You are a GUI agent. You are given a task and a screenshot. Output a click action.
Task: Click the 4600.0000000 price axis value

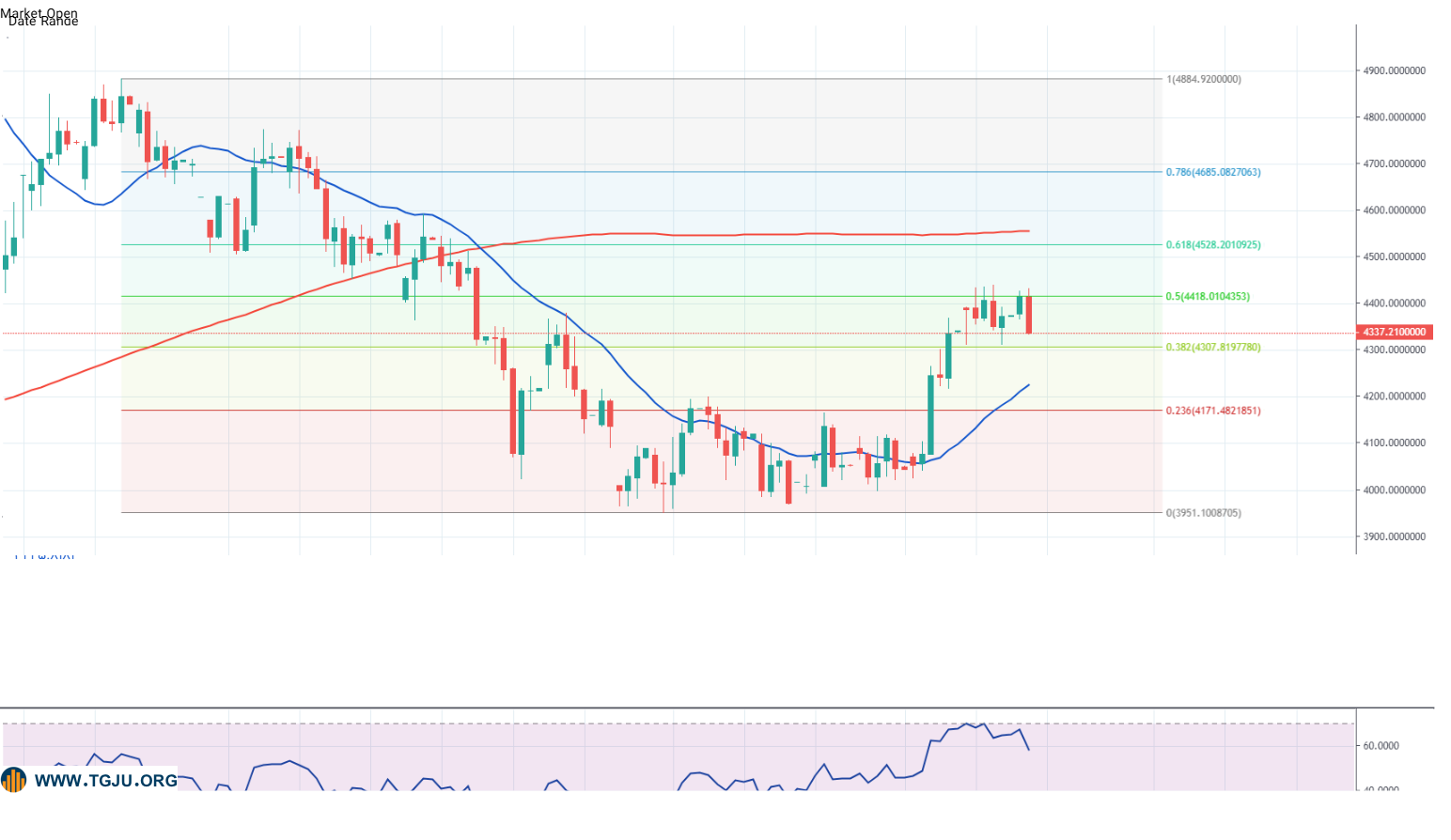1395,210
